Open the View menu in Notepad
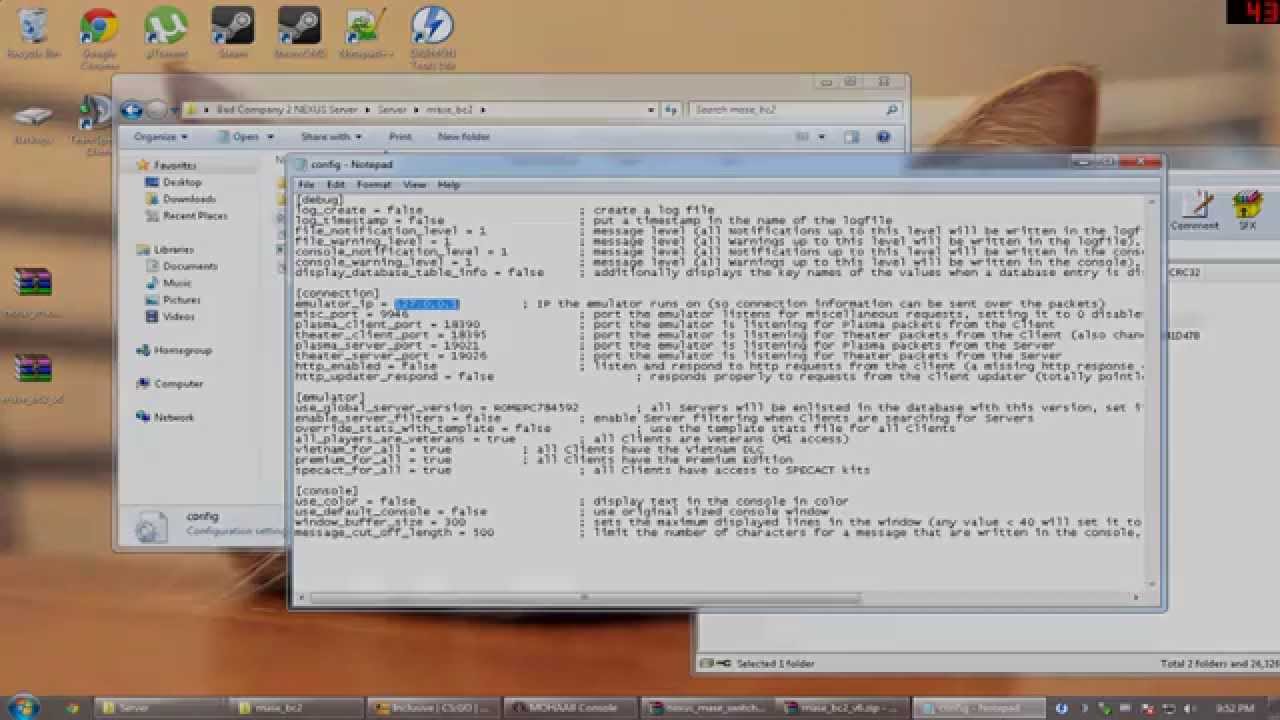1280x720 pixels. click(414, 185)
